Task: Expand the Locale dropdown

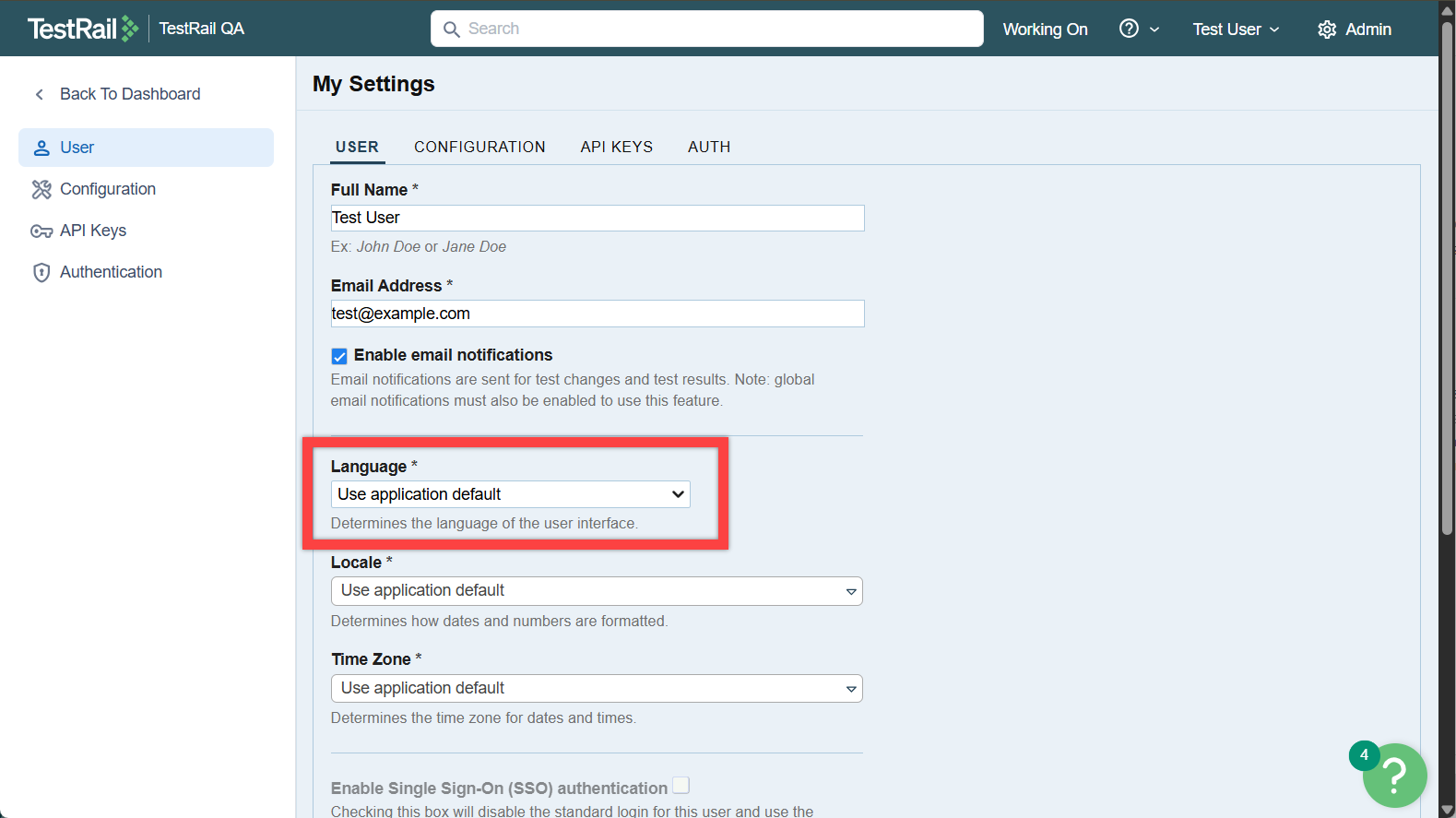Action: pyautogui.click(x=596, y=591)
